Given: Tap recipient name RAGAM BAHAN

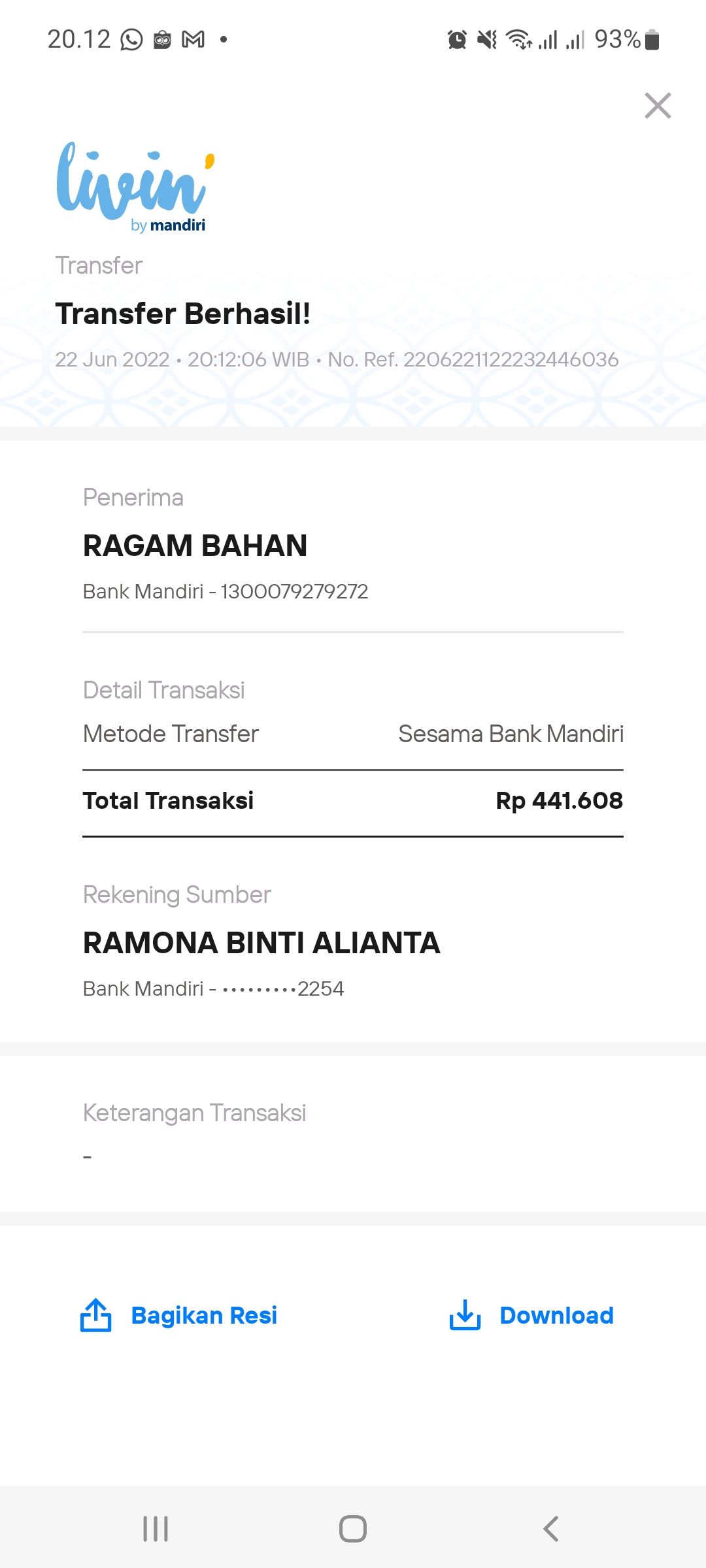Looking at the screenshot, I should pos(195,546).
